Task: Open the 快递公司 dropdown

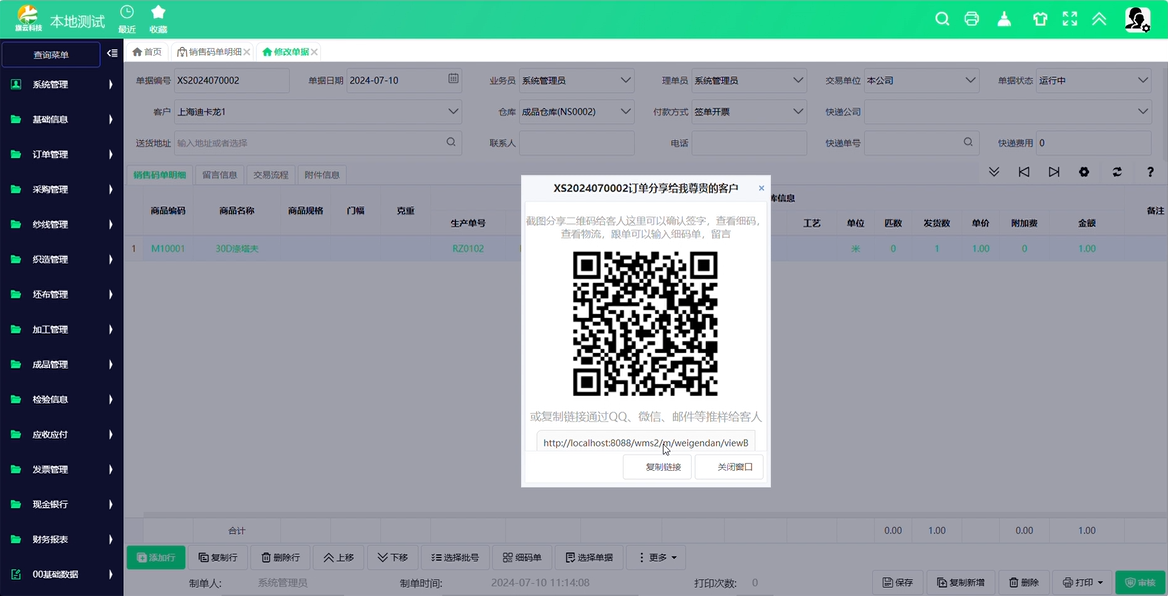Action: pyautogui.click(x=1008, y=112)
